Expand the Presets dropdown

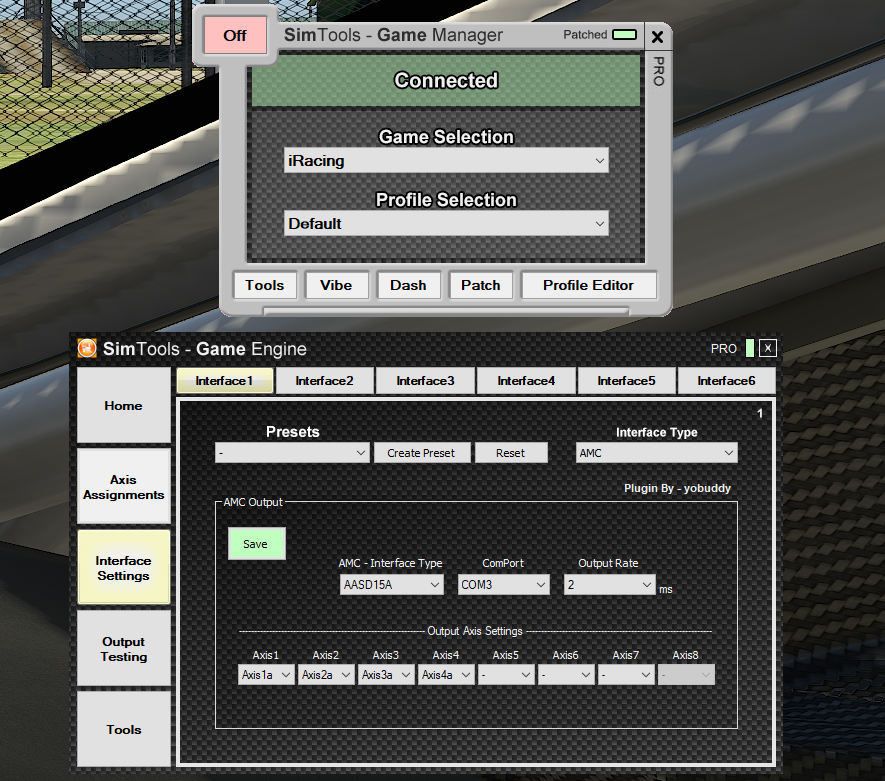[x=292, y=453]
